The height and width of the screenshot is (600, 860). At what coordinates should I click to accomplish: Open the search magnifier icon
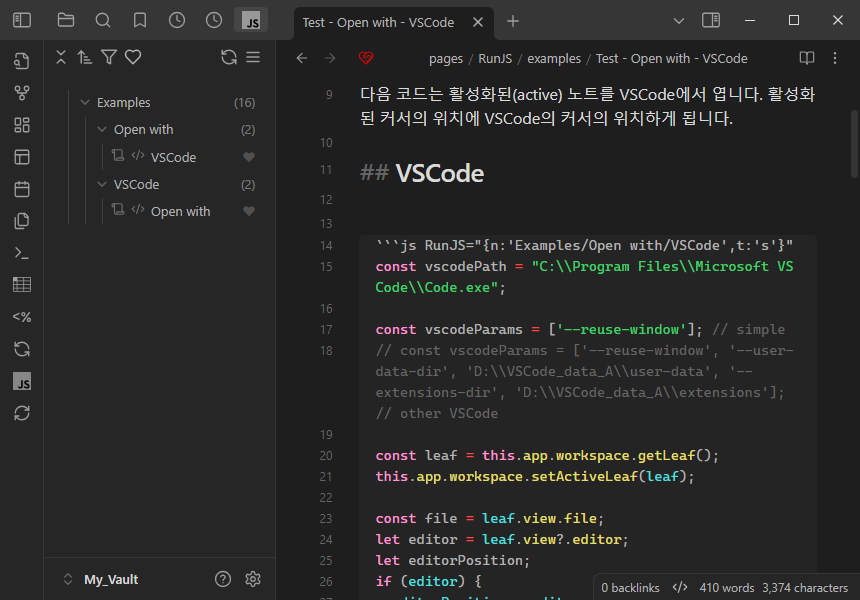(x=103, y=20)
